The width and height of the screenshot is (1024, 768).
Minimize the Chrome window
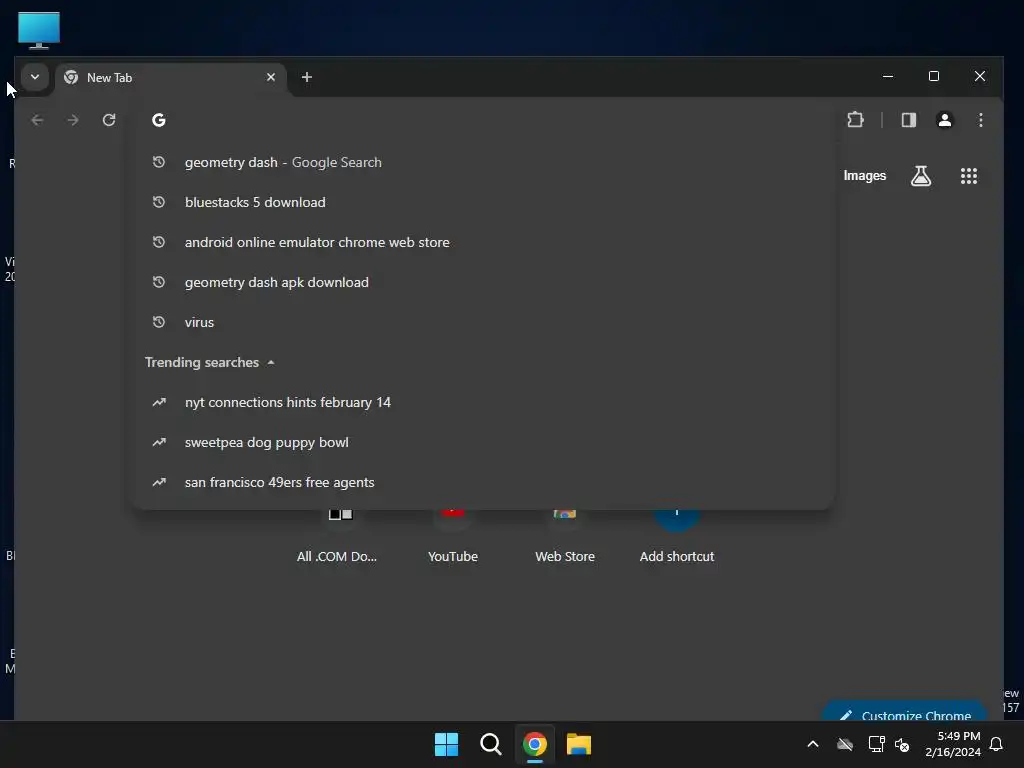pos(888,76)
